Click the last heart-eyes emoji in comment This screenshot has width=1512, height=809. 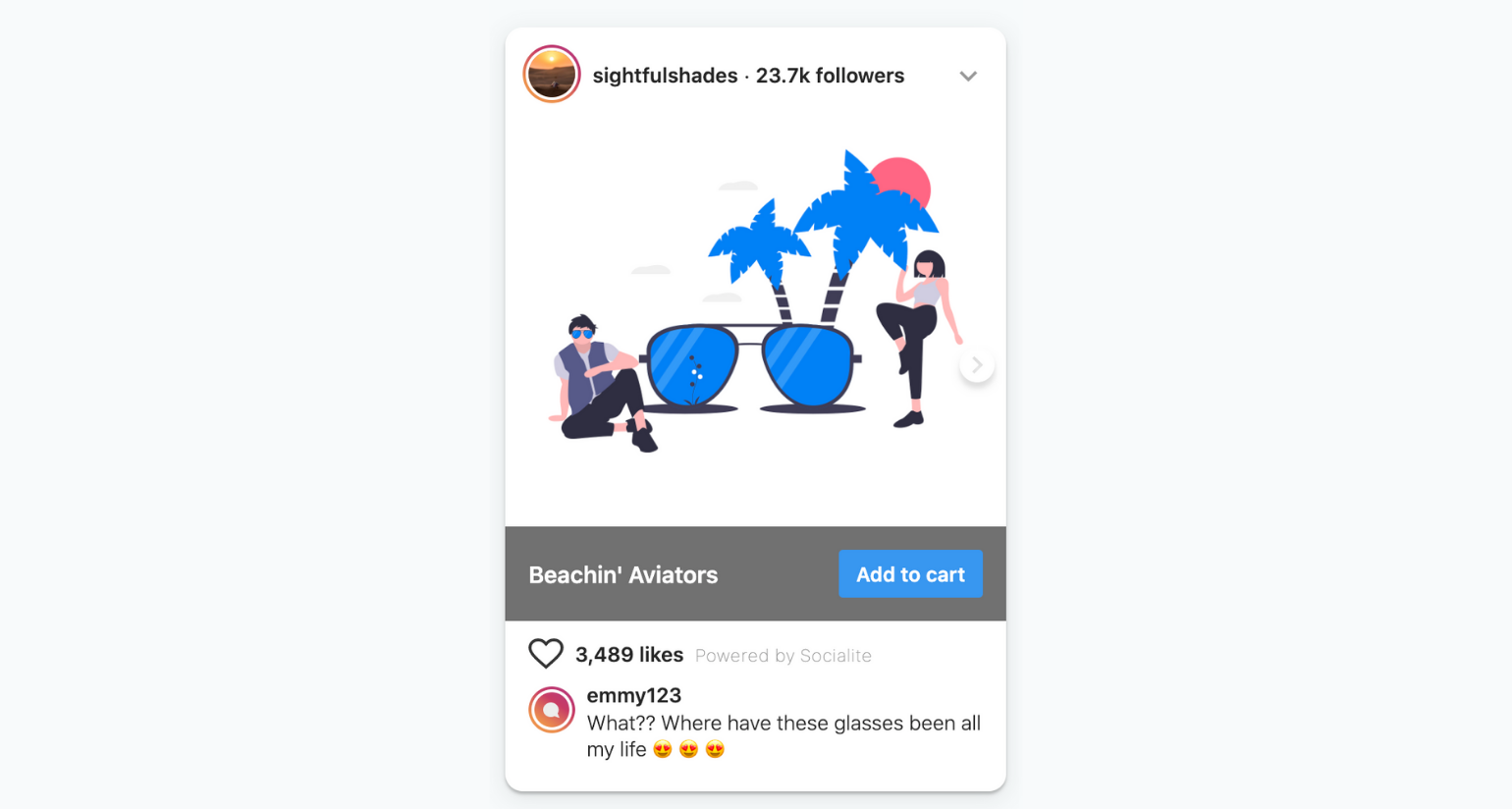[x=715, y=750]
